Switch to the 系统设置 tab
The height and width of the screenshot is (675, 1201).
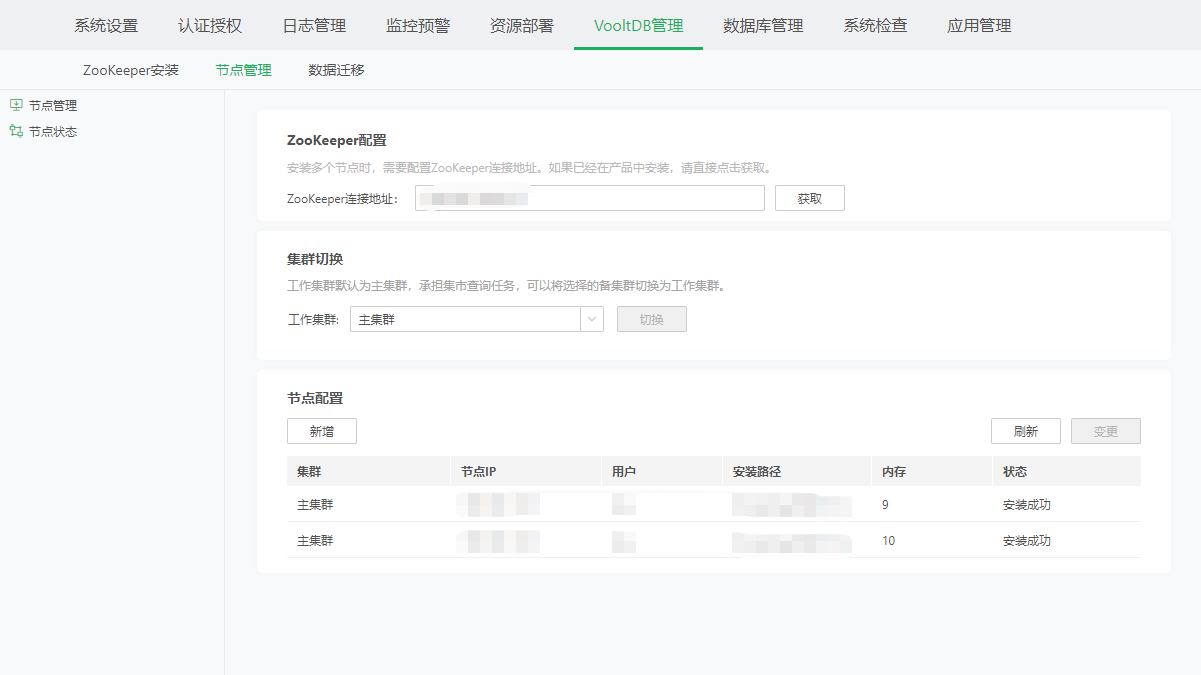coord(106,26)
